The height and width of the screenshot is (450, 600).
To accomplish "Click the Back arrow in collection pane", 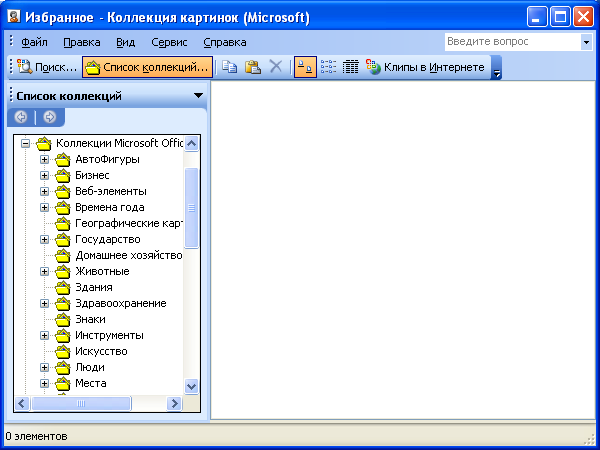I will click(x=21, y=117).
